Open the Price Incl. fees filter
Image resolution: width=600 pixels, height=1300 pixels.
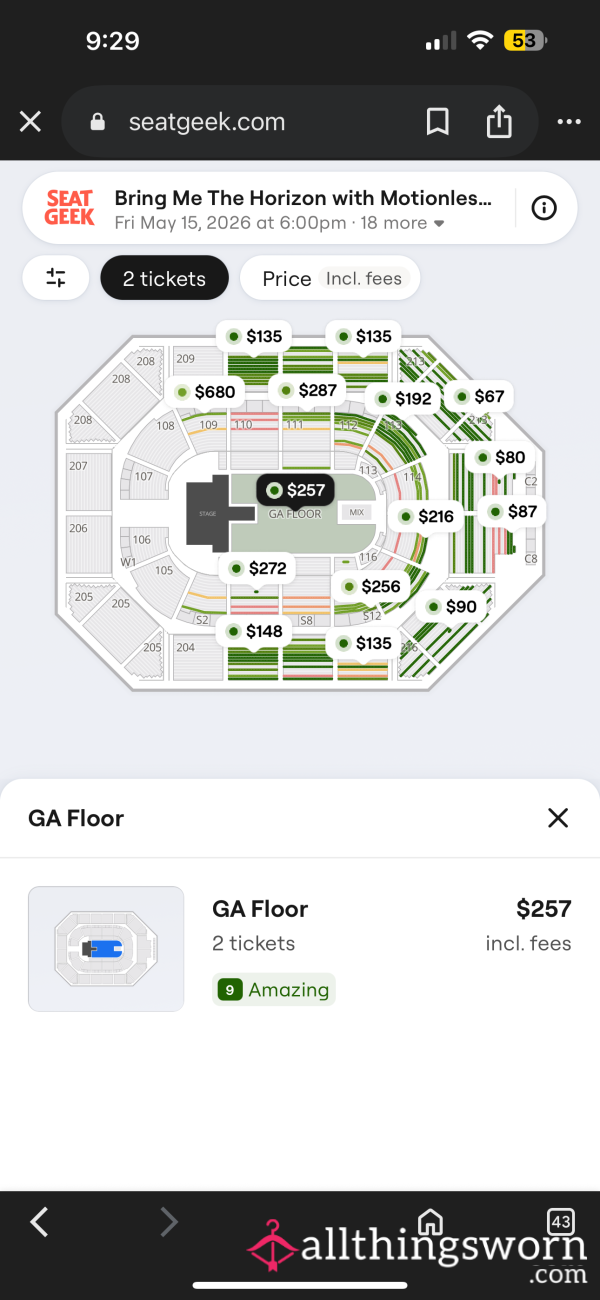pos(330,278)
